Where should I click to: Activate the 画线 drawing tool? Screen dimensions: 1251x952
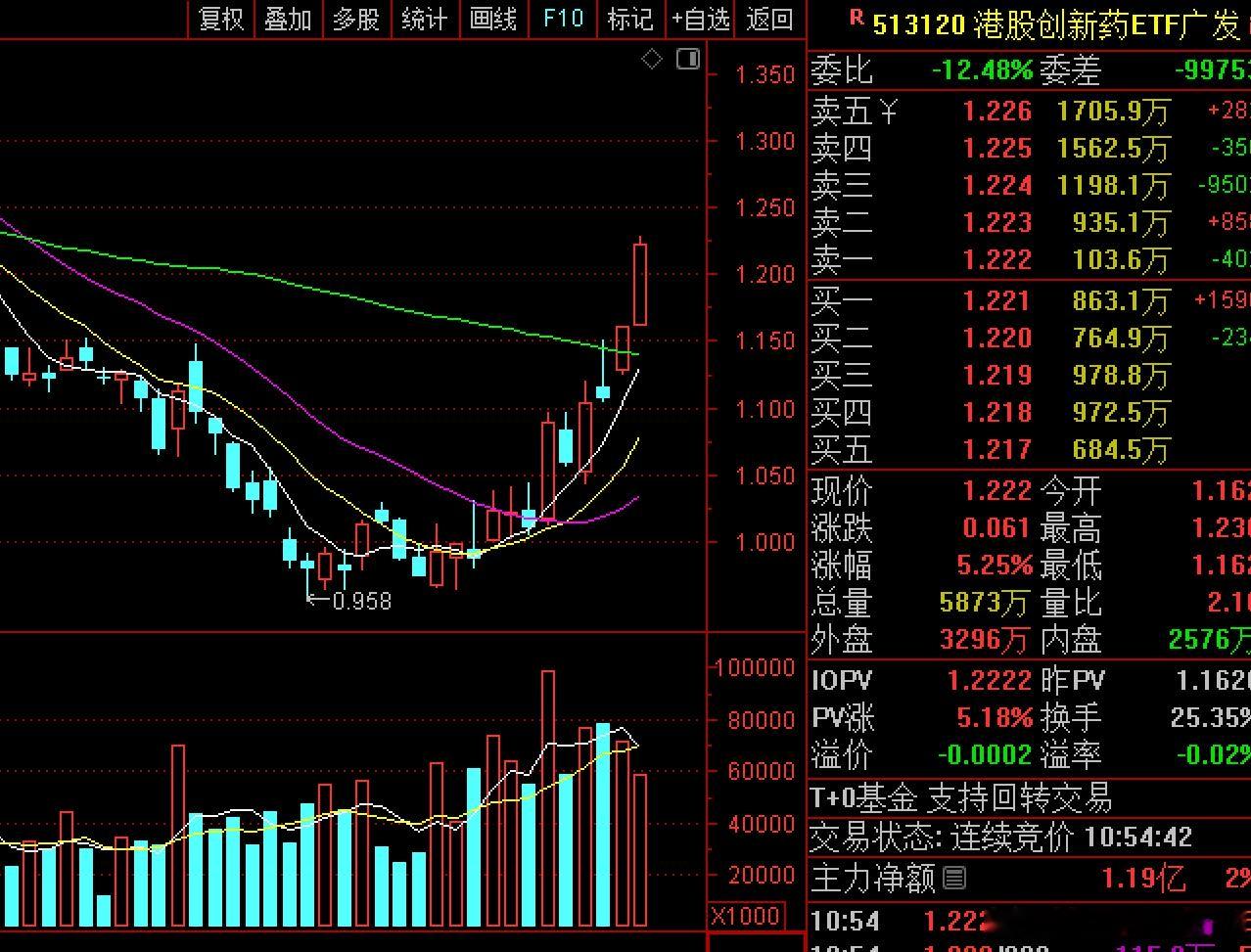coord(493,19)
